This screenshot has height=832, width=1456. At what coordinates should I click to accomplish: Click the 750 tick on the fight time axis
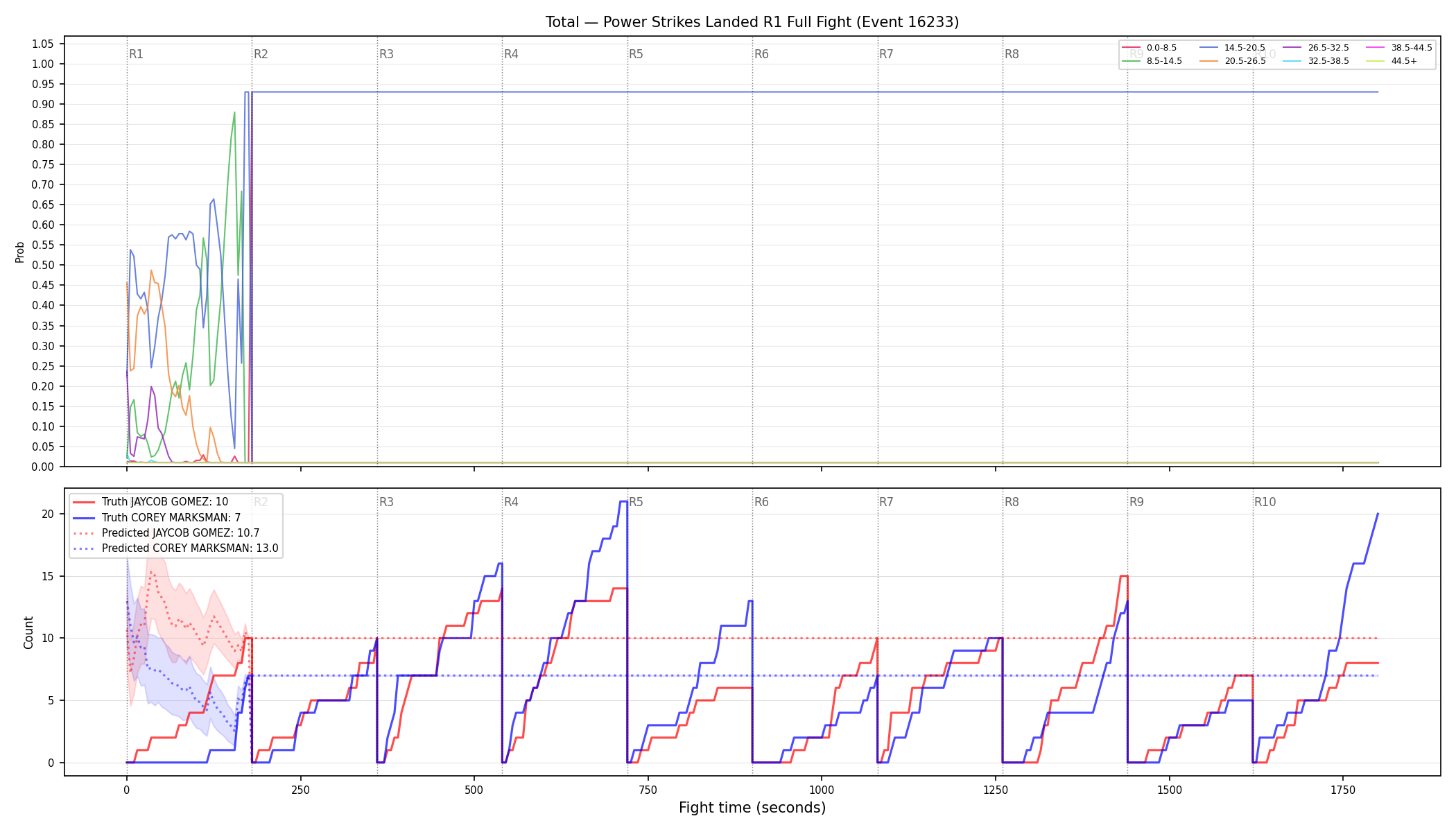pos(648,790)
